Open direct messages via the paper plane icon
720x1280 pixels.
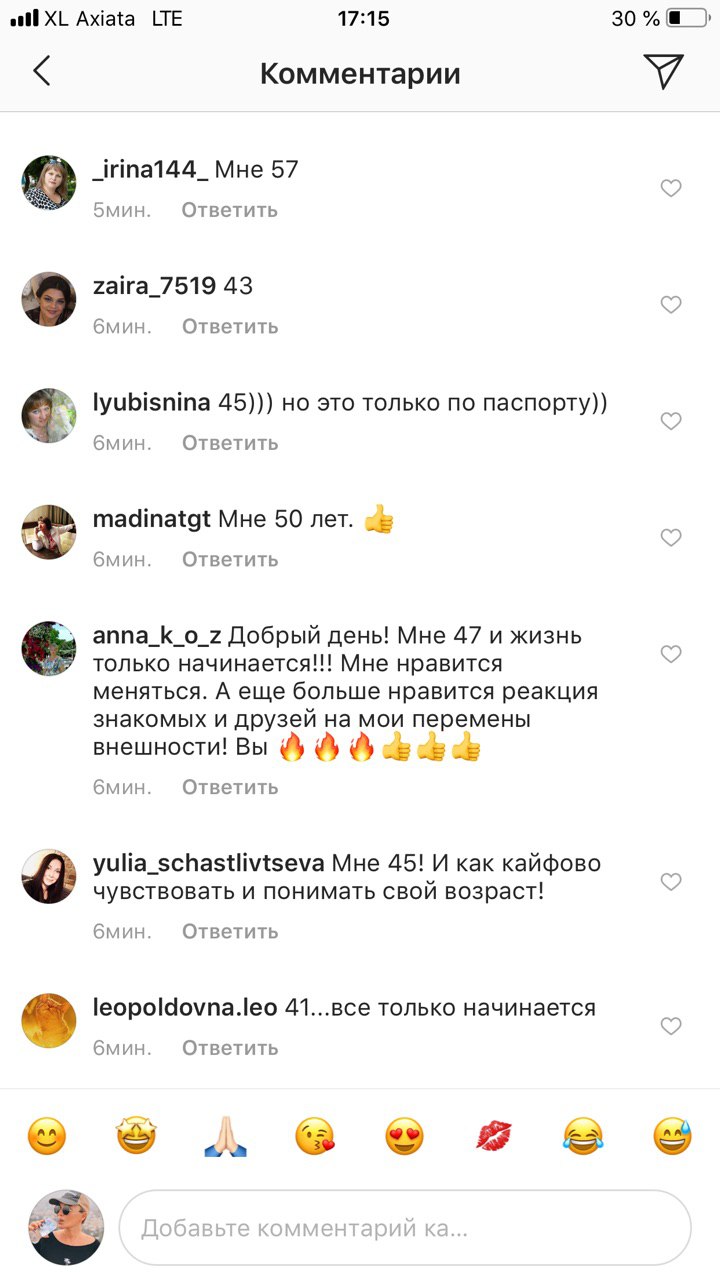663,71
